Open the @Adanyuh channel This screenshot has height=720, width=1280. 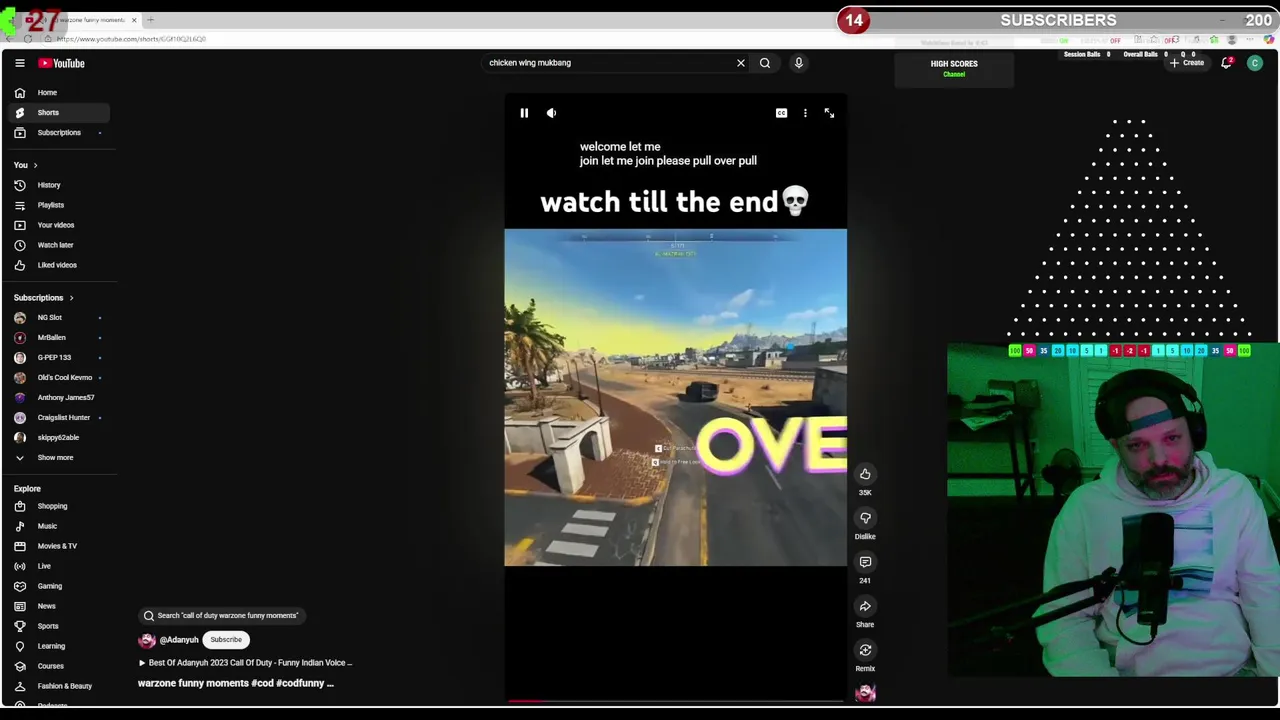click(179, 640)
